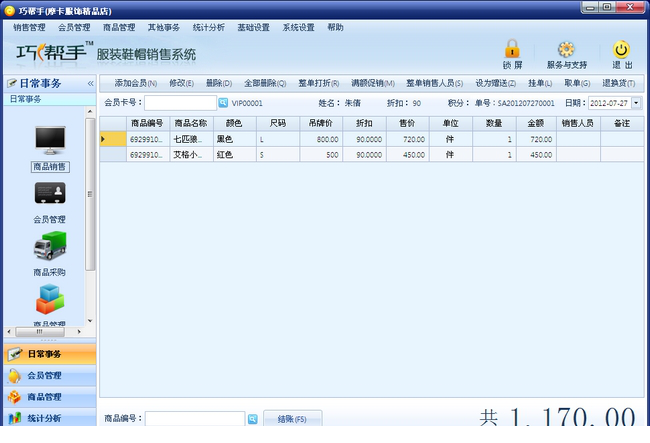The width and height of the screenshot is (650, 443).
Task: Open 系统设置 menu
Action: 298,27
